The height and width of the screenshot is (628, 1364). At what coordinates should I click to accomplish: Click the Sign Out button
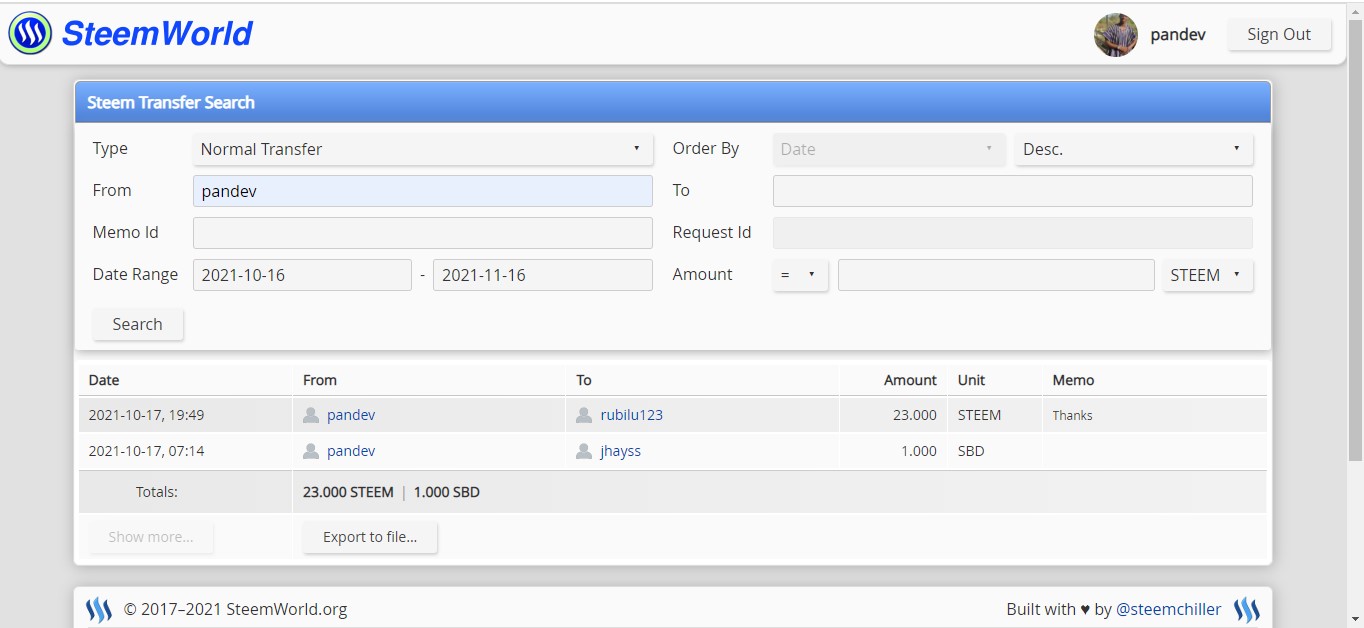(x=1279, y=34)
